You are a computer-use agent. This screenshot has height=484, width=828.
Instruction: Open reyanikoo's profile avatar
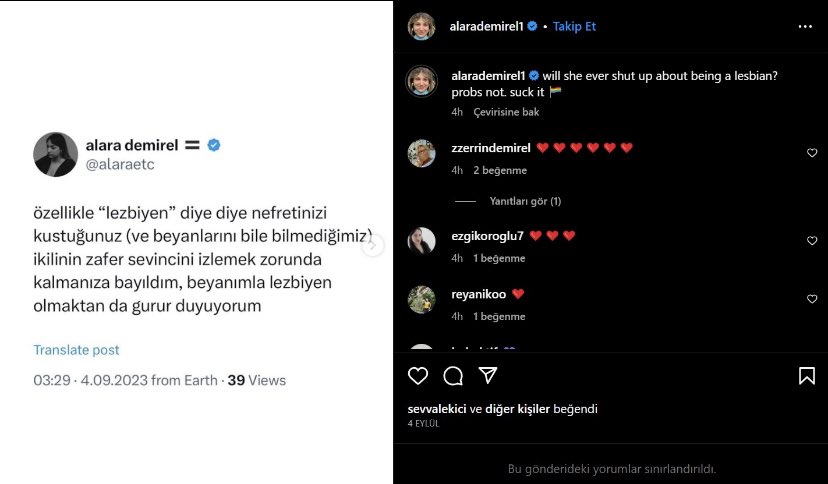[x=422, y=299]
